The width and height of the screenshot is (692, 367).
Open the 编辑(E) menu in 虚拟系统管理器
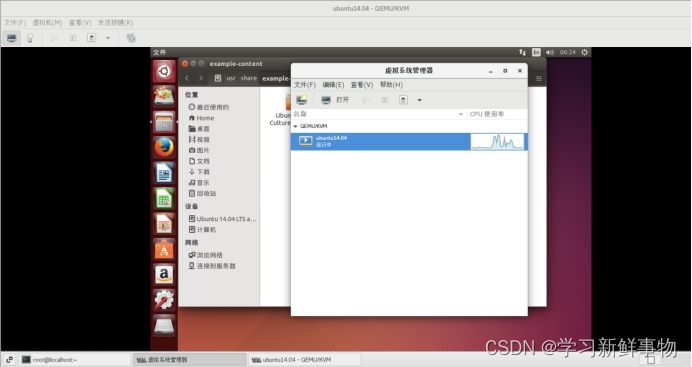333,85
